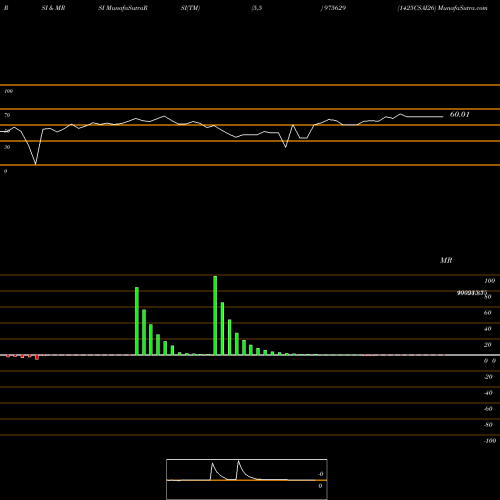Click the MR axis label 40
Viewport: 500px width, 500px height.
pyautogui.click(x=488, y=329)
